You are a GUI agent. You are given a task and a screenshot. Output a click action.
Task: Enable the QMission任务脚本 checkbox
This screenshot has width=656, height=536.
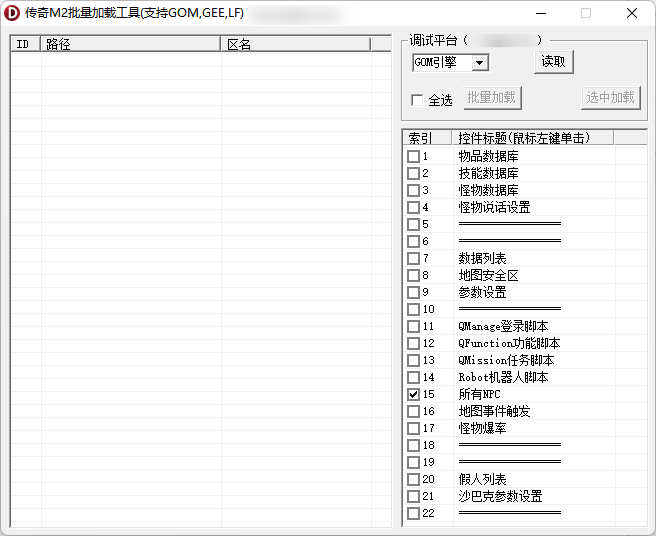[x=413, y=360]
